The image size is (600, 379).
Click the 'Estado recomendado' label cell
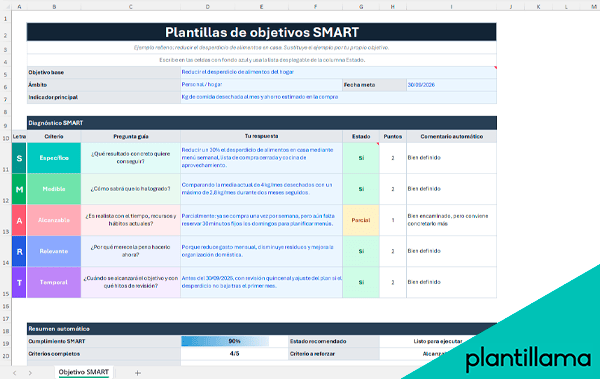coord(333,341)
